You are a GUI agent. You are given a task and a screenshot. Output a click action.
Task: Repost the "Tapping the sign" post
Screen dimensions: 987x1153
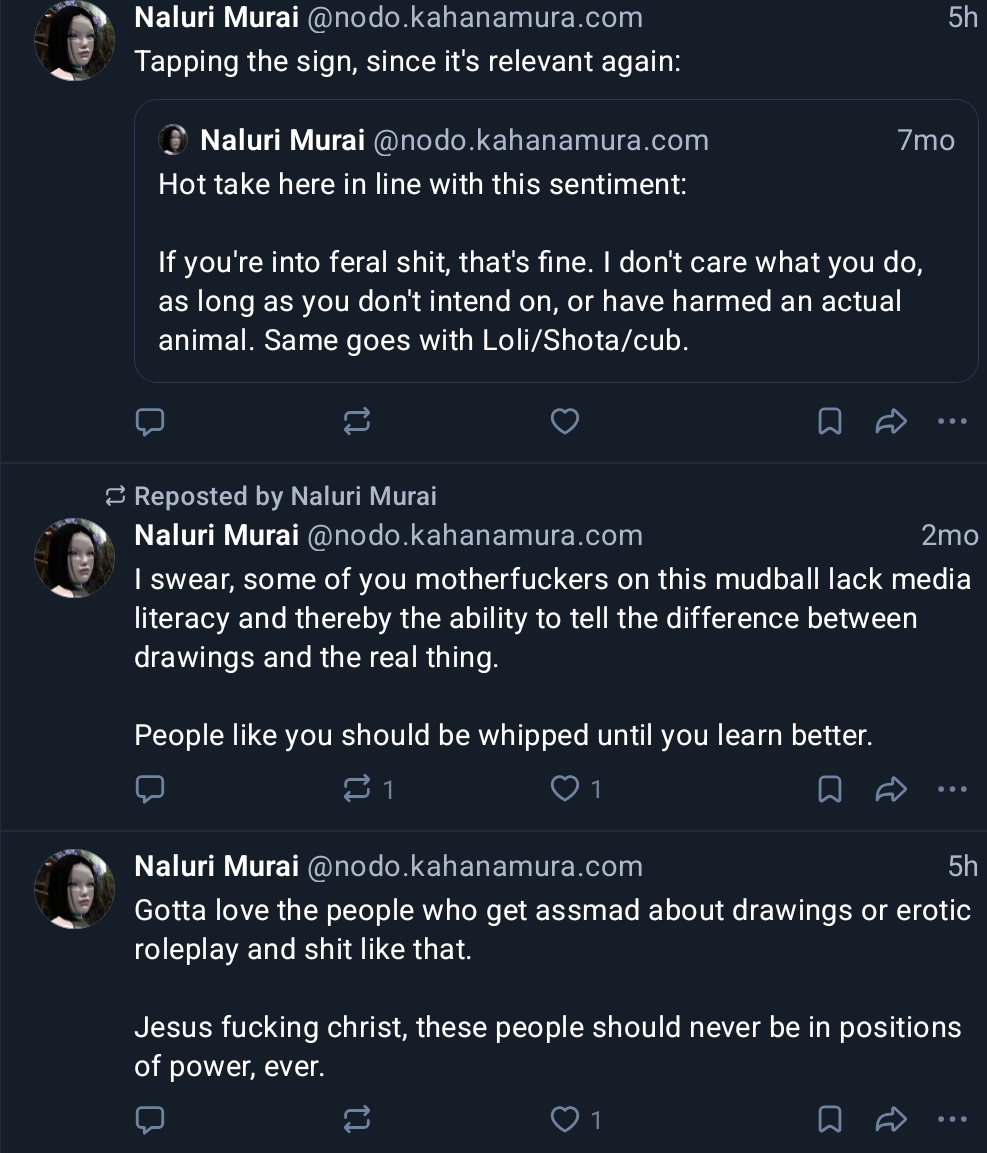coord(357,422)
